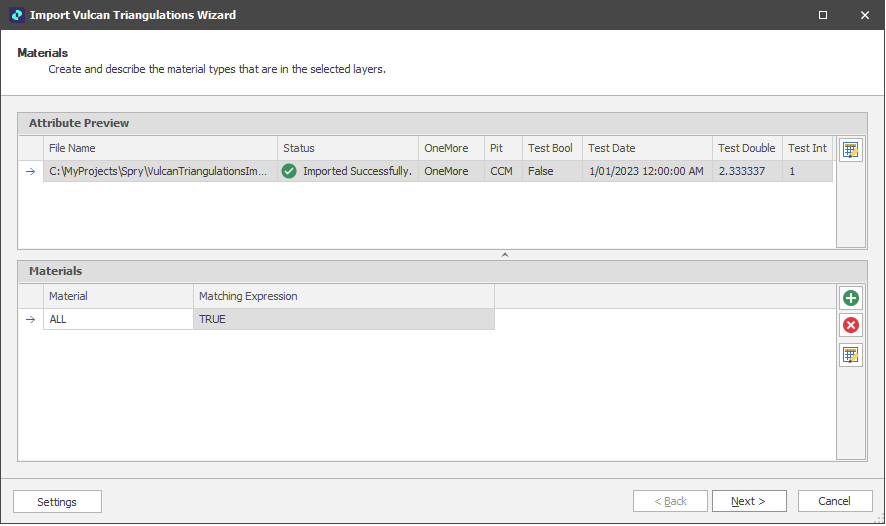Select the Attribute Preview row indicator arrow
This screenshot has width=886, height=526.
30,171
